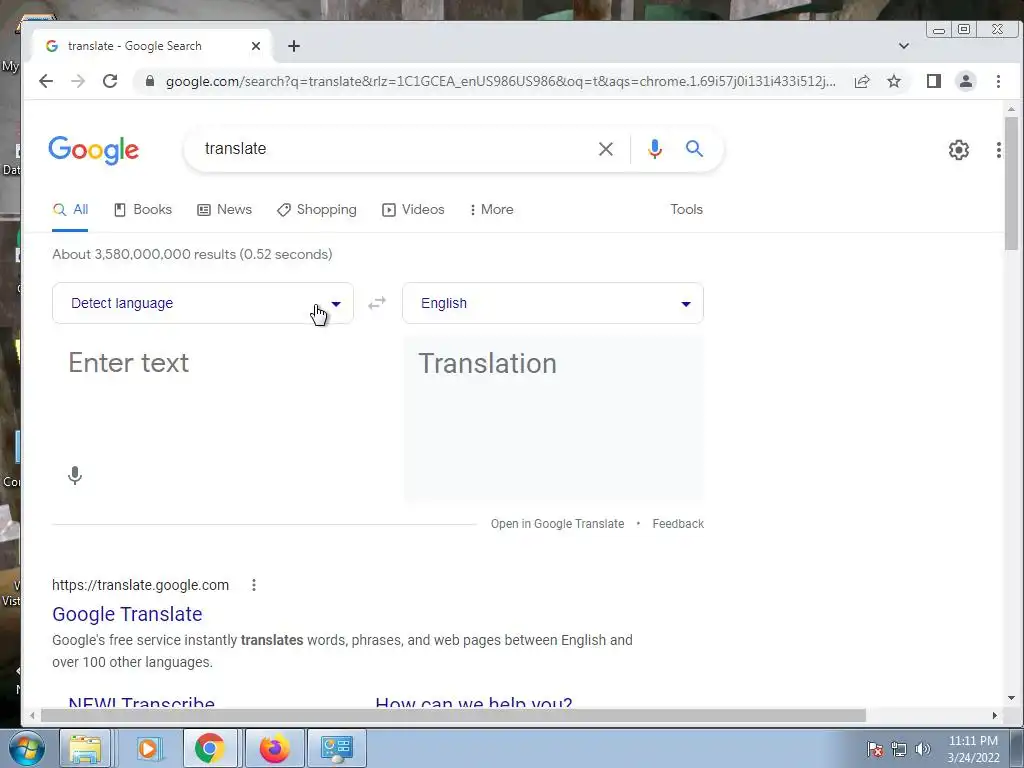Open the How can we help you? sitelink
Image resolution: width=1024 pixels, height=768 pixels.
473,703
